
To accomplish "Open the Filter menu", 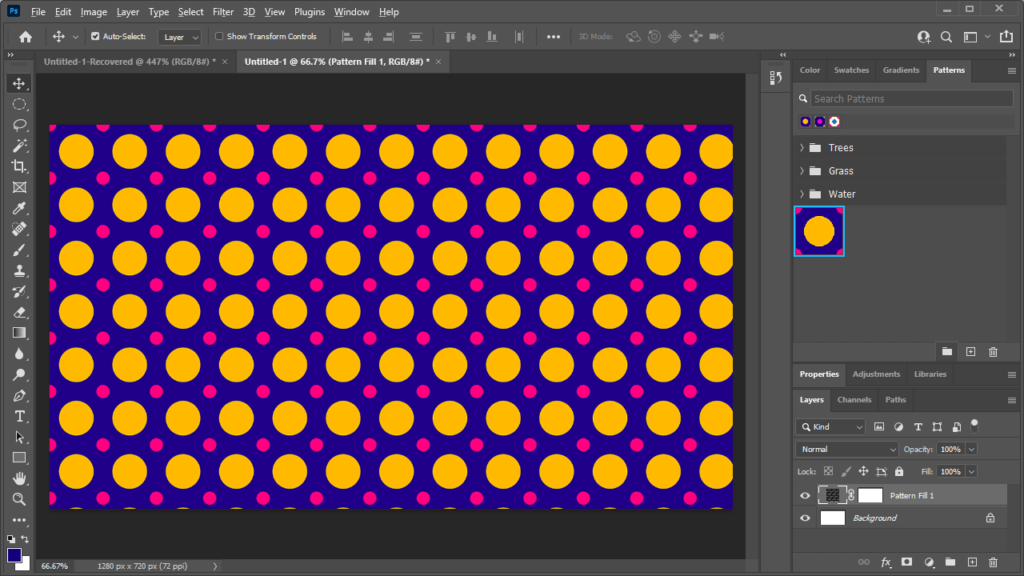I will pos(223,11).
